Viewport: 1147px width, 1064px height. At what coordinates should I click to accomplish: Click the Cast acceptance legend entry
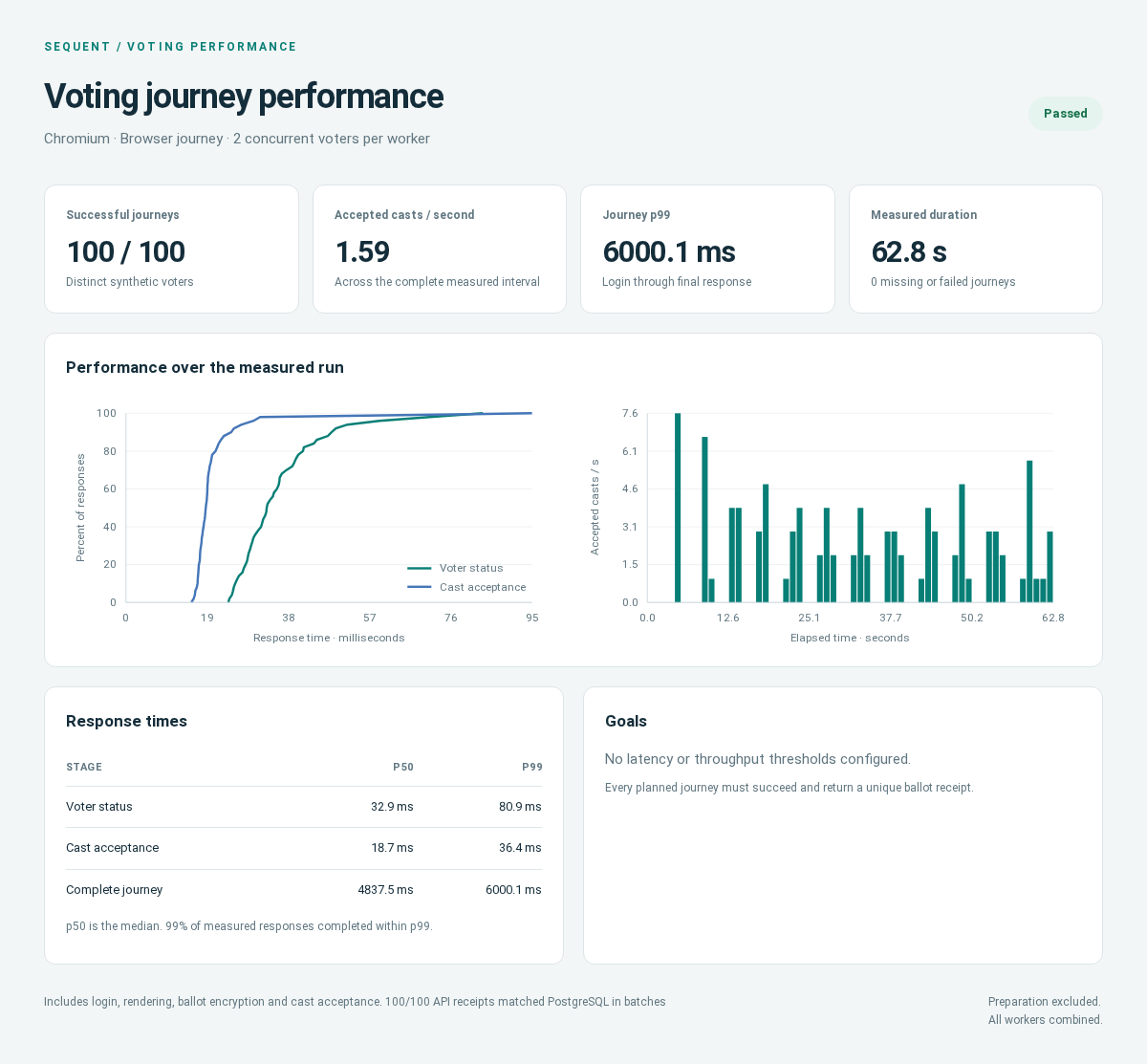[466, 587]
